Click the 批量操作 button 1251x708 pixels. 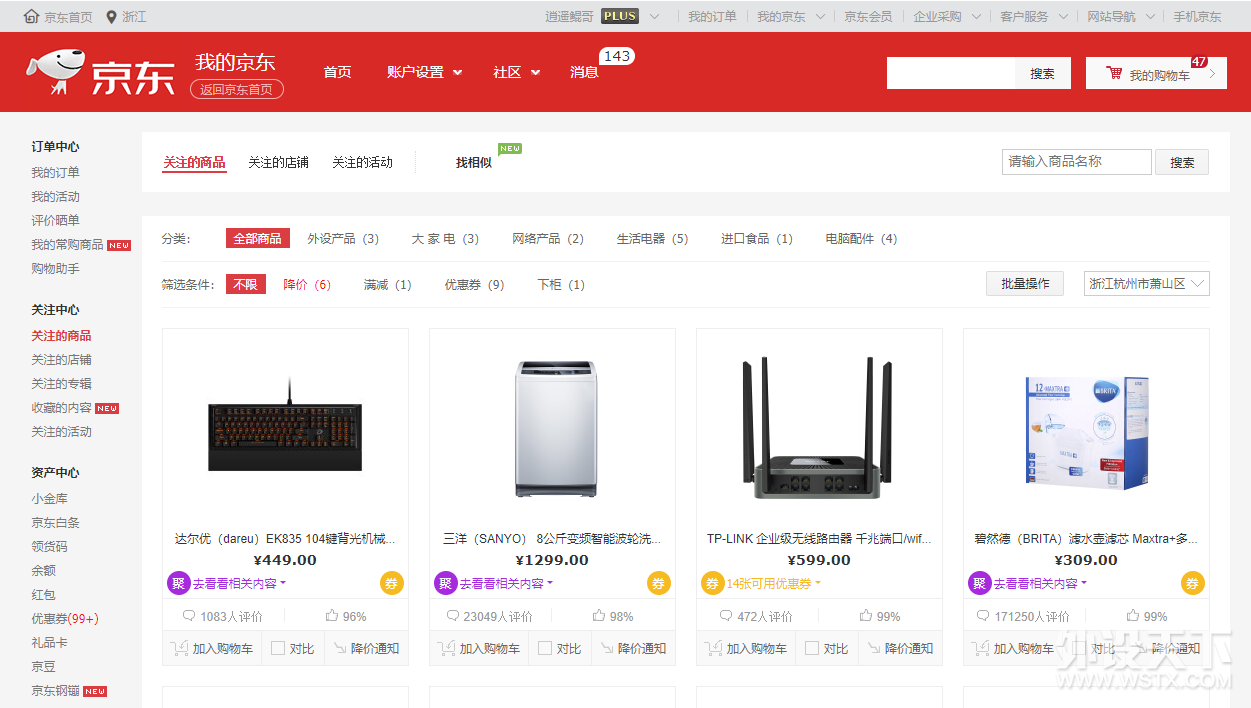point(1025,284)
